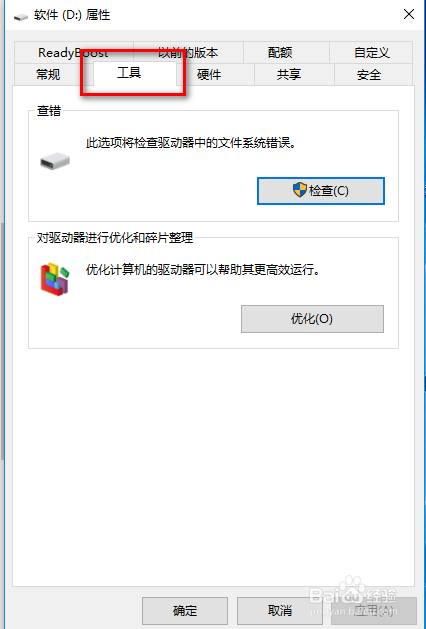Select the 配额 tab
Image resolution: width=426 pixels, height=629 pixels.
coord(280,53)
